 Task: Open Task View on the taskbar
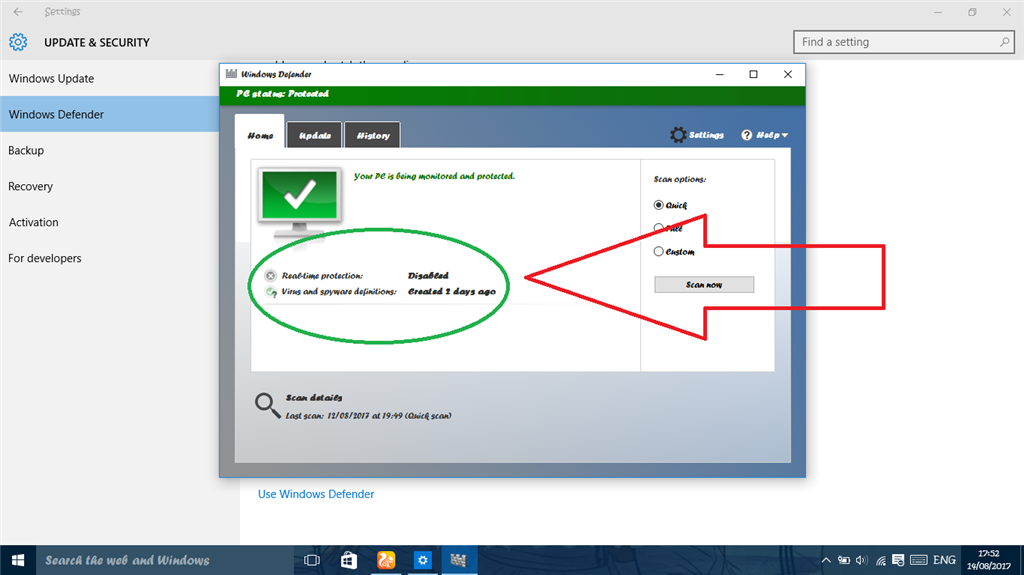click(x=312, y=560)
